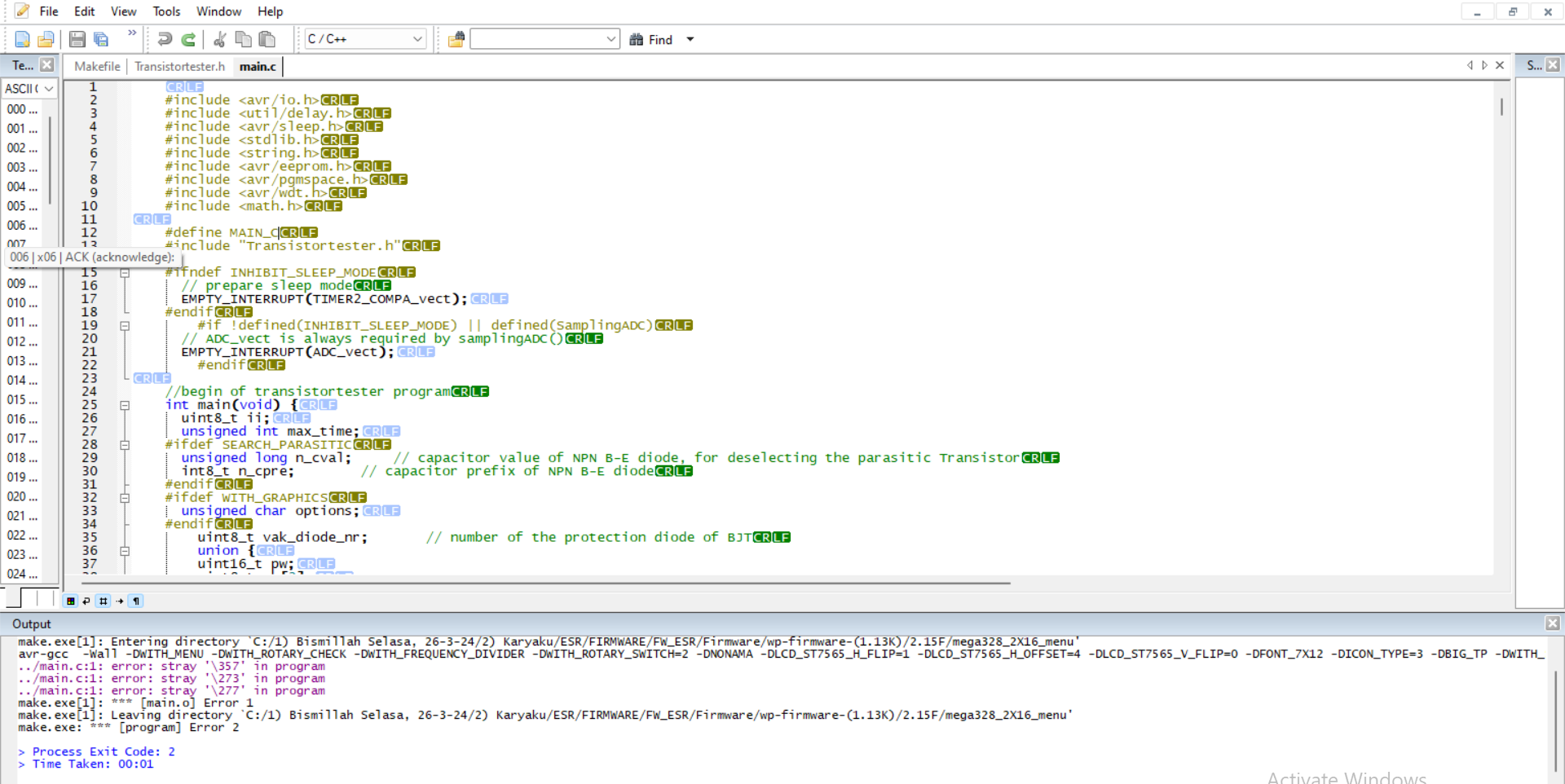Select the 020 ... ASCII clip entry
This screenshot has width=1565, height=784.
coord(23,497)
